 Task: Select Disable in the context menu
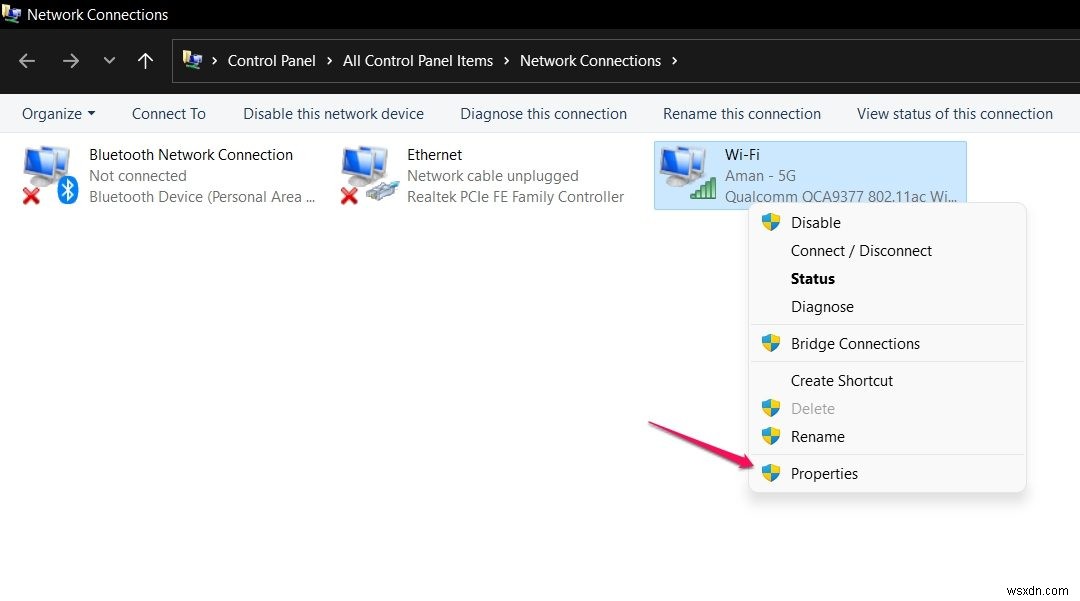click(815, 223)
